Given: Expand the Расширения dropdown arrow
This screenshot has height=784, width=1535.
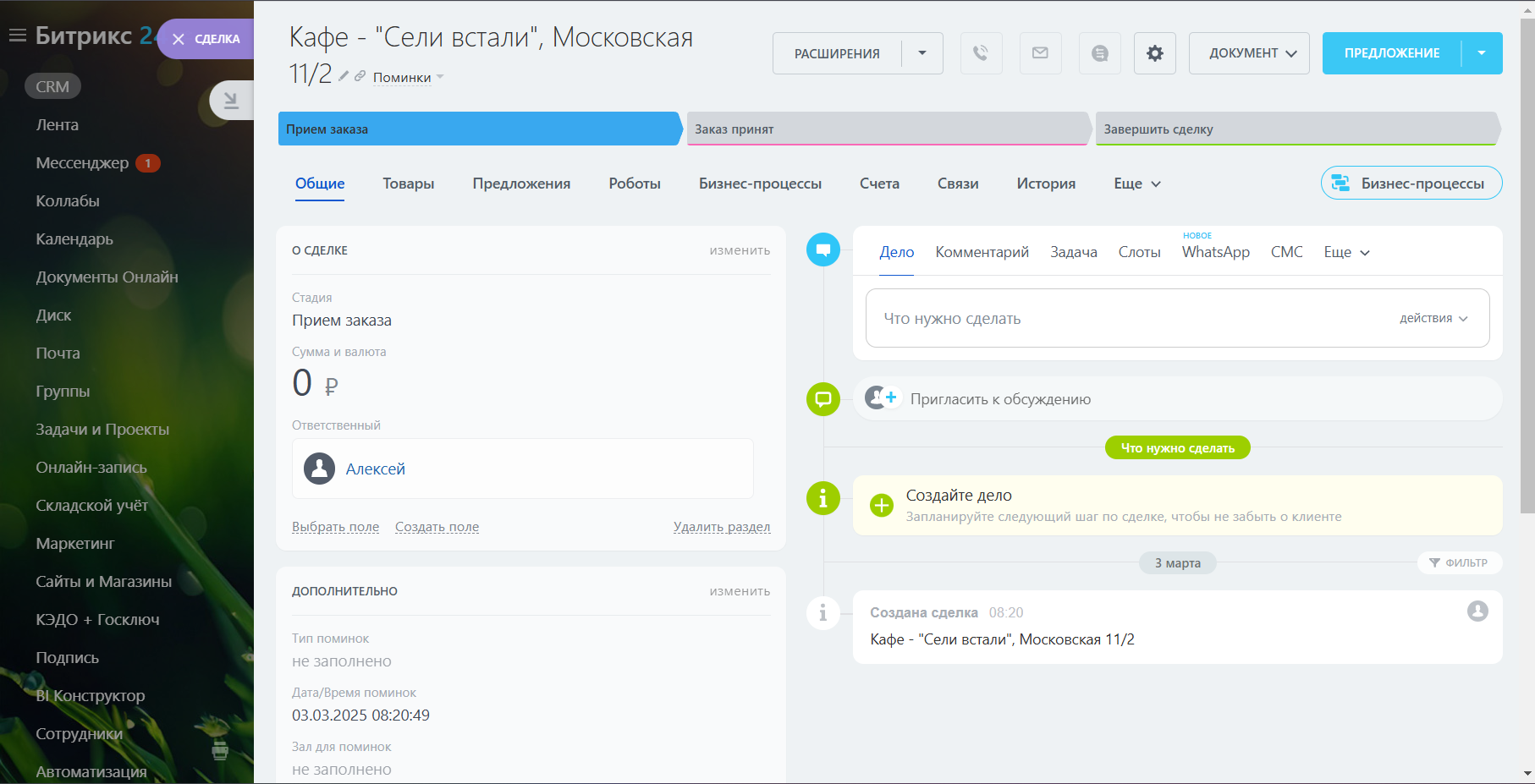Looking at the screenshot, I should [922, 53].
